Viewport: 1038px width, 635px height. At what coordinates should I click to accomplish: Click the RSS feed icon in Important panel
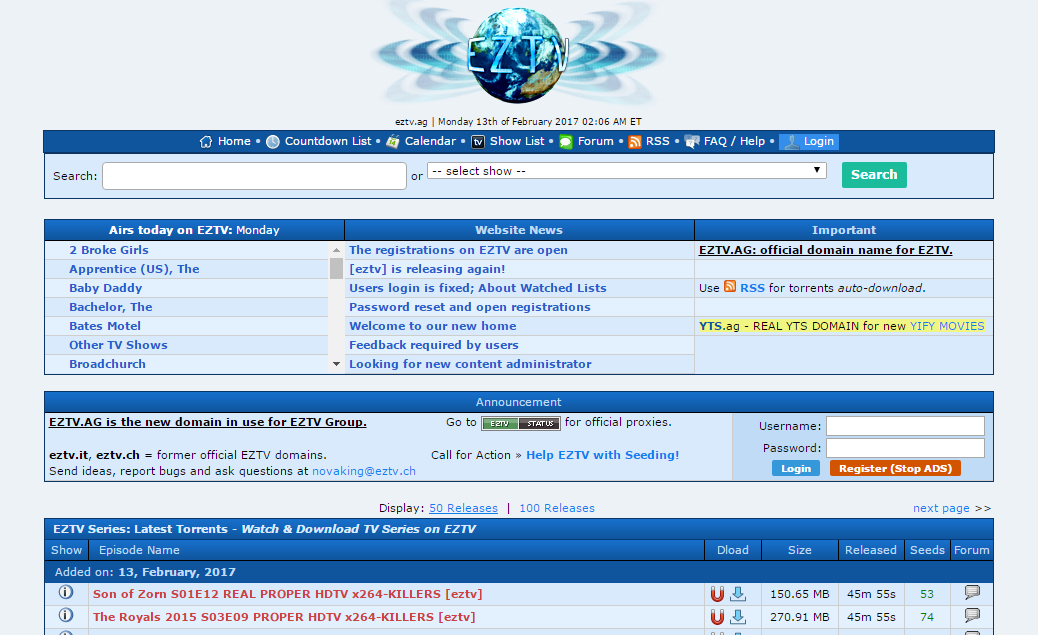pos(730,286)
